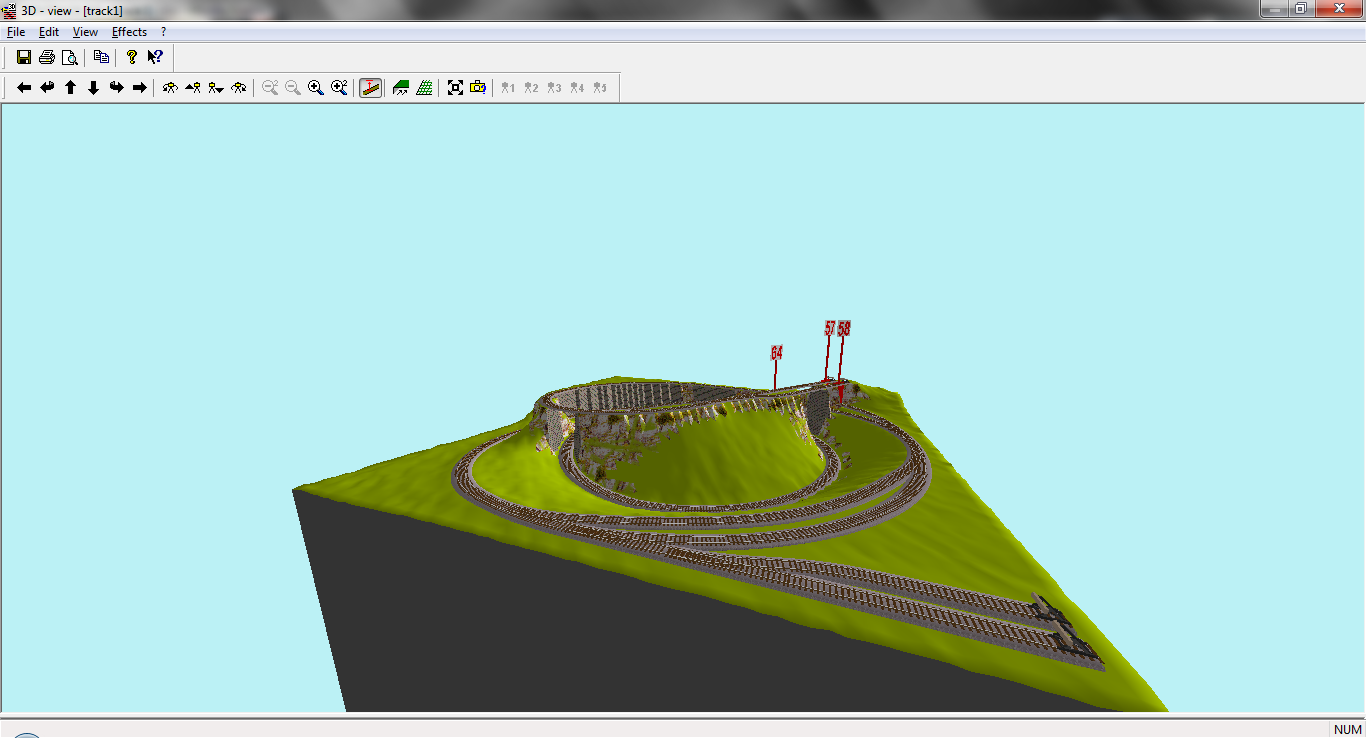Open the View menu
This screenshot has width=1366, height=738.
point(85,32)
